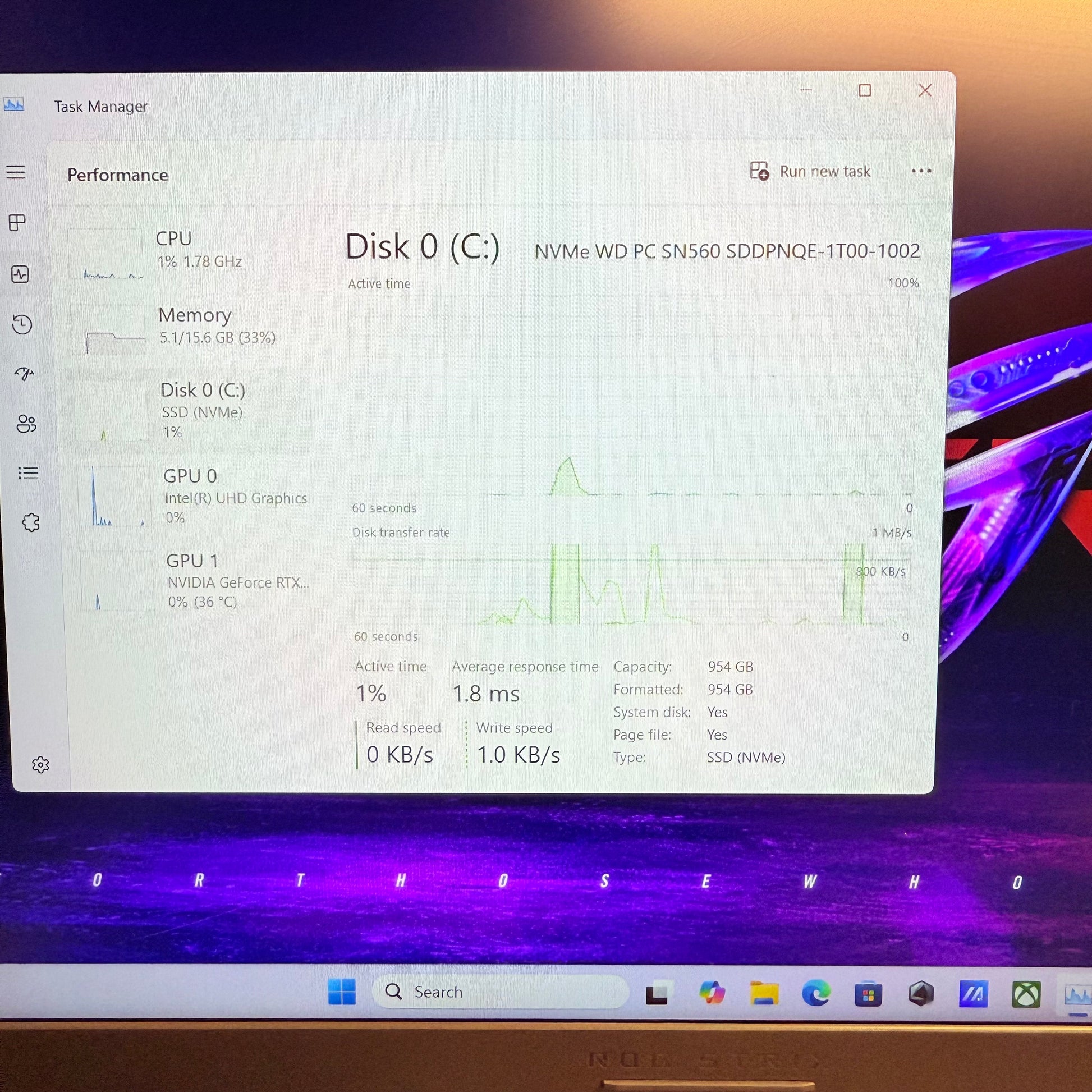Open the navigation hamburger menu
The image size is (1092, 1092).
tap(16, 171)
